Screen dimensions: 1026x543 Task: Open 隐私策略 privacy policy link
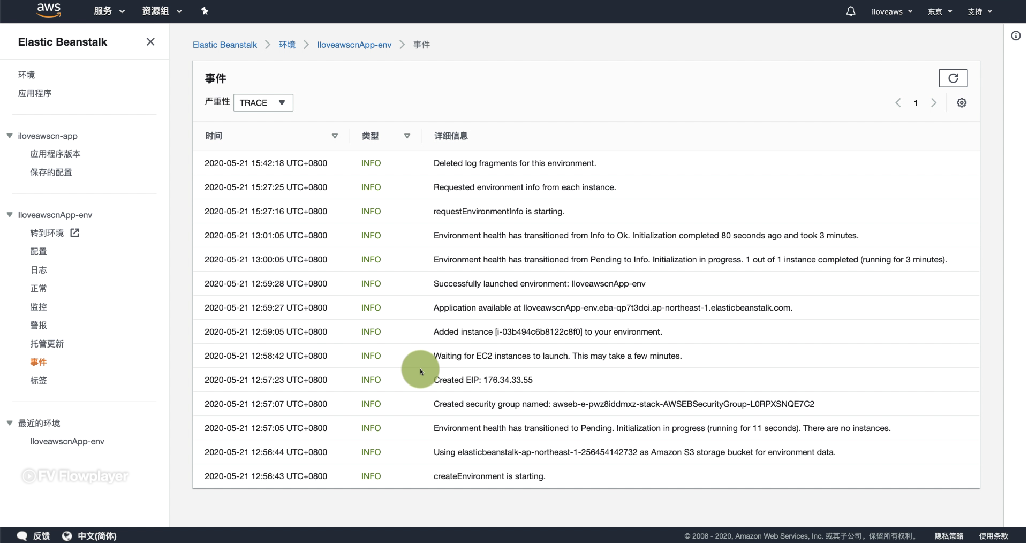point(949,536)
